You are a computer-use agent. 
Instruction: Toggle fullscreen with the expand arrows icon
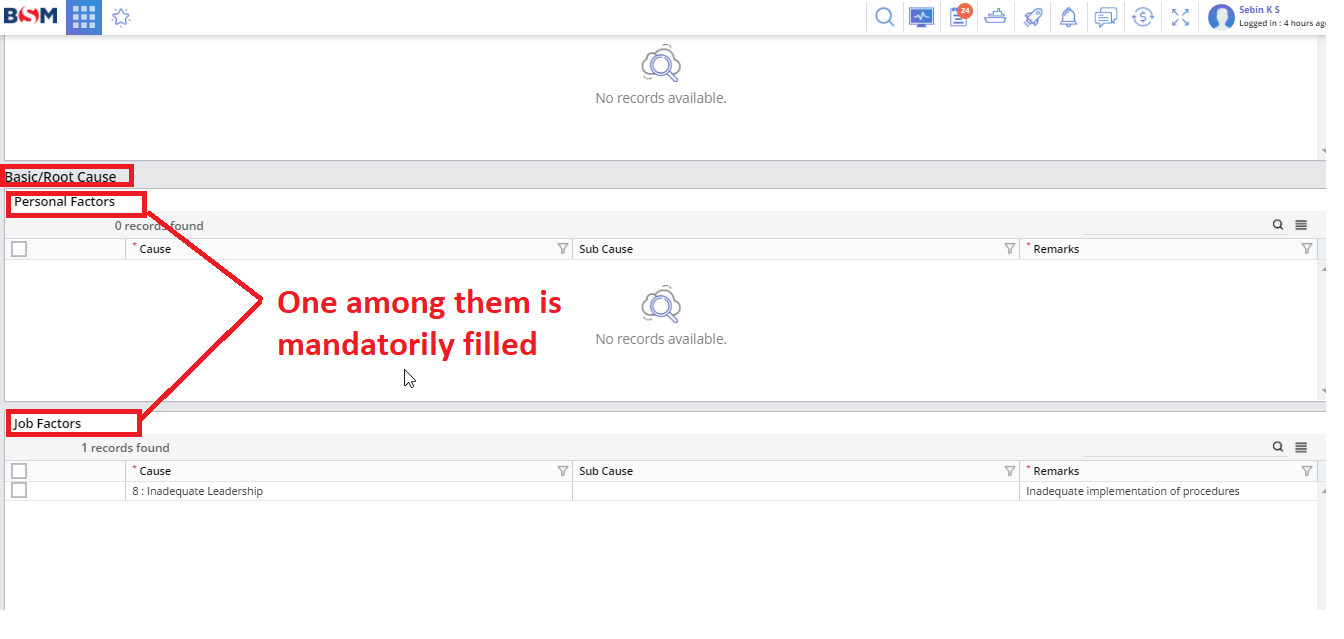tap(1180, 17)
